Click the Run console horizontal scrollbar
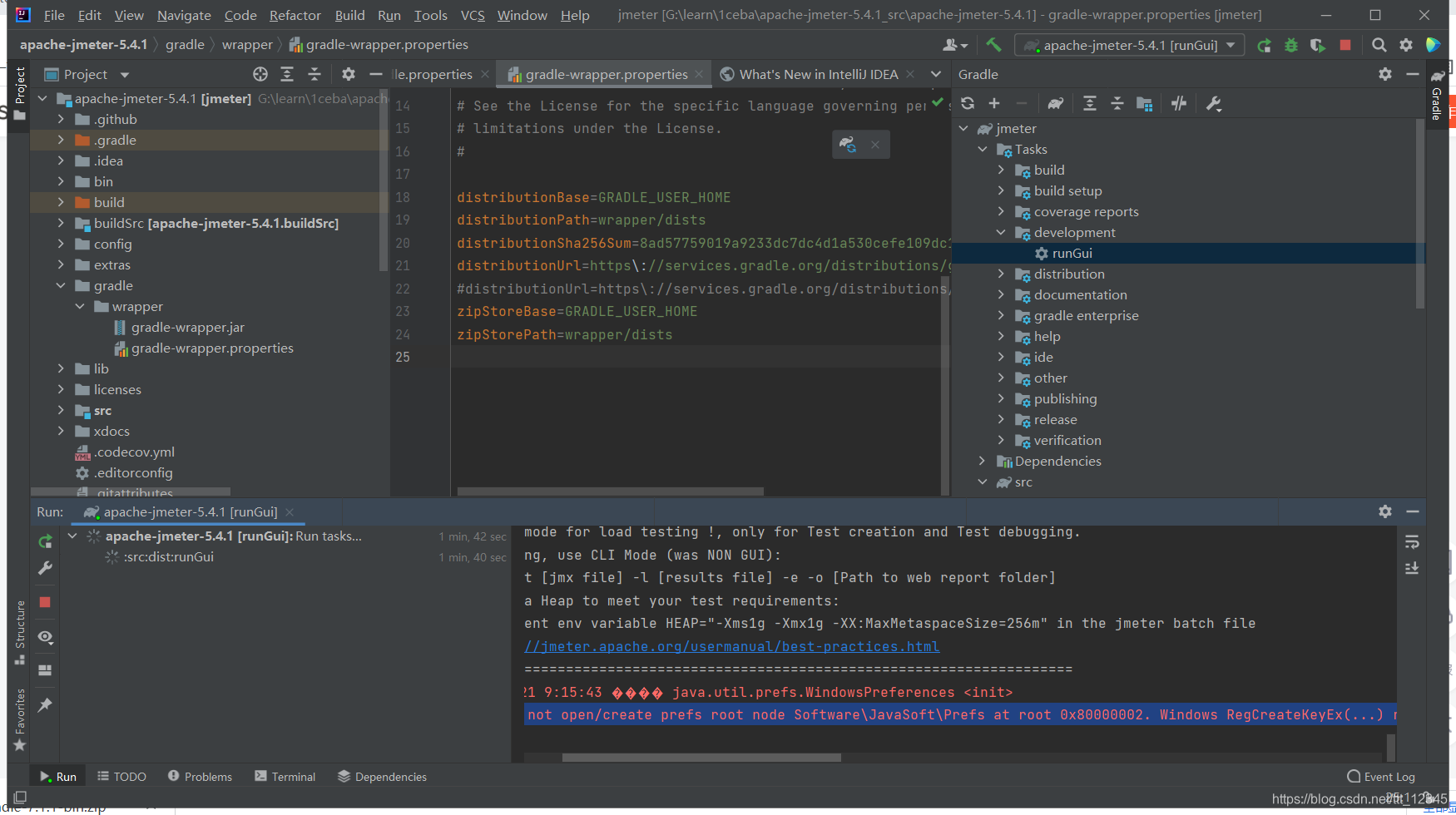 701,758
